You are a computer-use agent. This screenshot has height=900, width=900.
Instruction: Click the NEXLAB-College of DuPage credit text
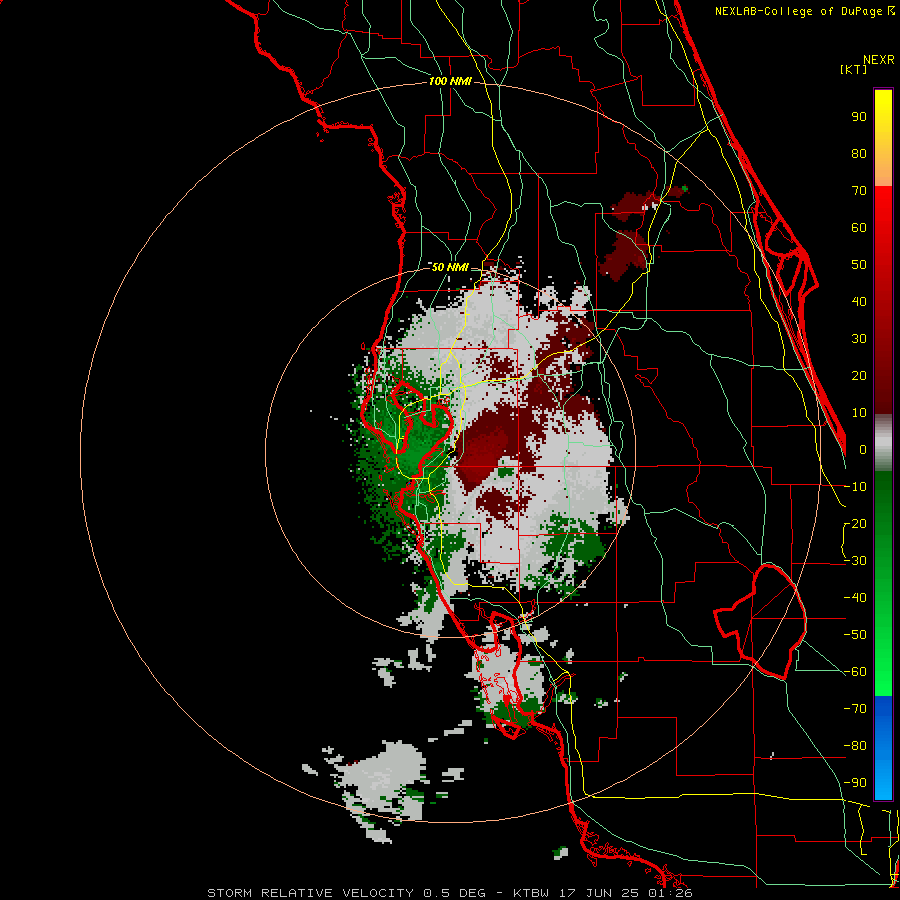[x=804, y=11]
